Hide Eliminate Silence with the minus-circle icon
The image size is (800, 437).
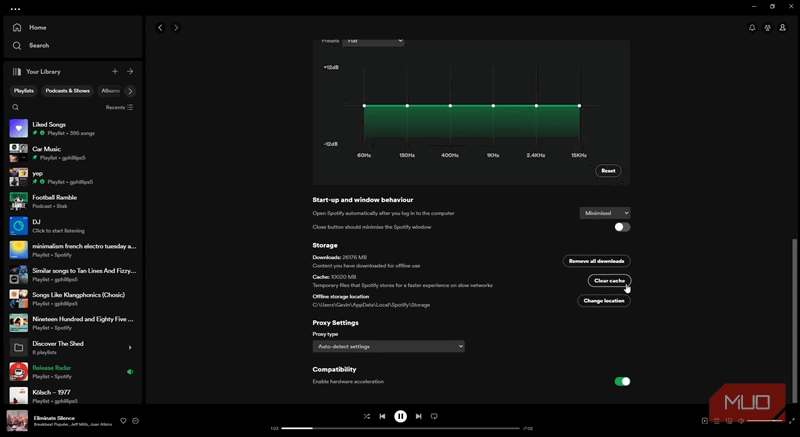click(x=135, y=421)
